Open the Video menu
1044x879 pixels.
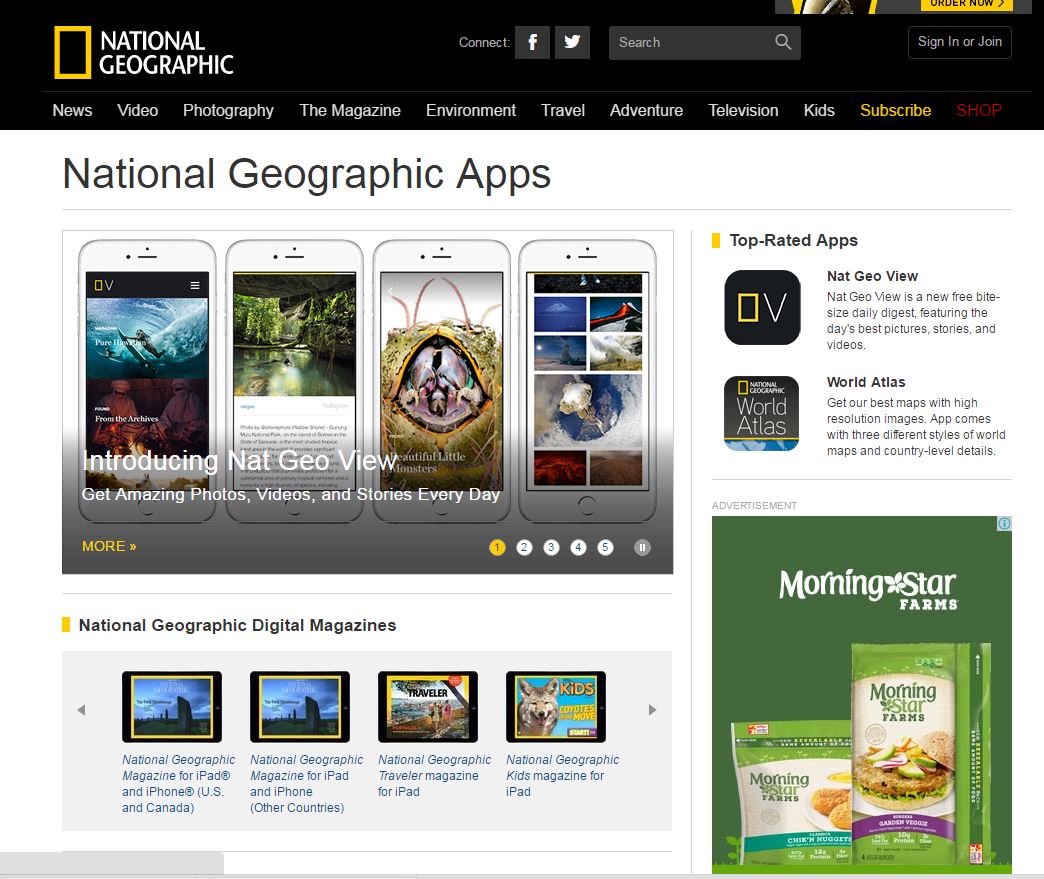pos(138,111)
